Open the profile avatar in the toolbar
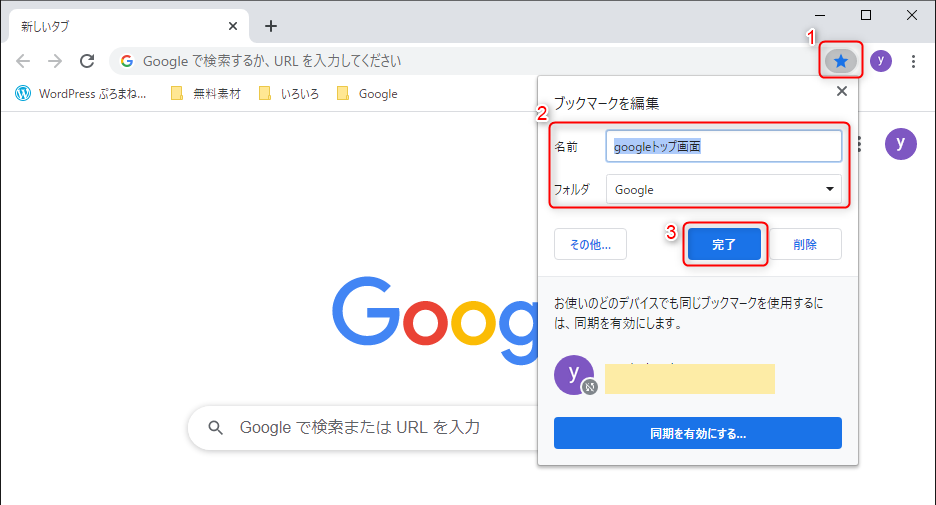Image resolution: width=936 pixels, height=505 pixels. tap(880, 60)
